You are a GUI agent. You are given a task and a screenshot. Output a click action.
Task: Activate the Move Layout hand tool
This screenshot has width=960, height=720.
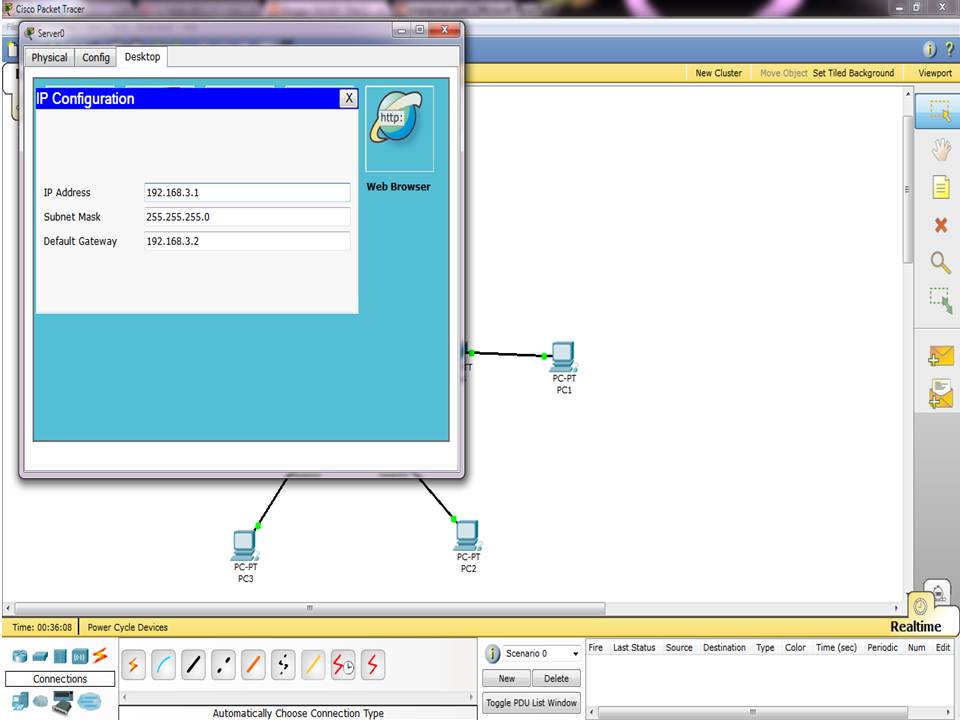(940, 149)
